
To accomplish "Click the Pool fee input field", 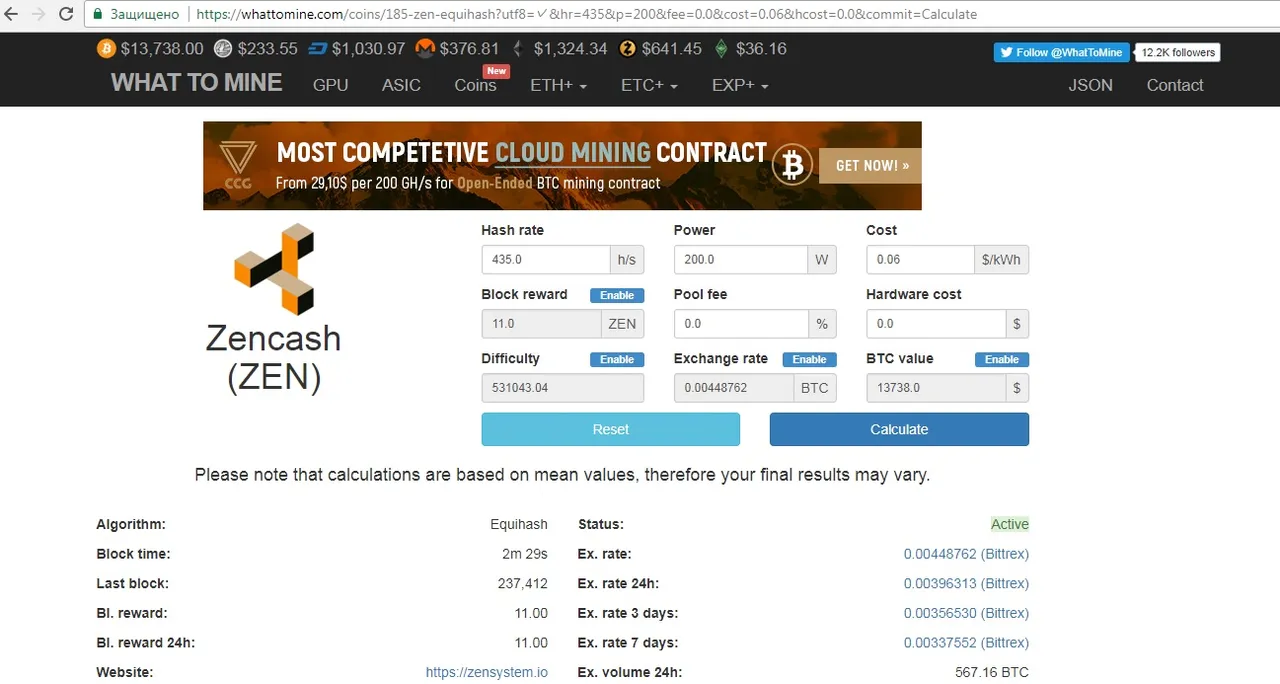I will (741, 323).
